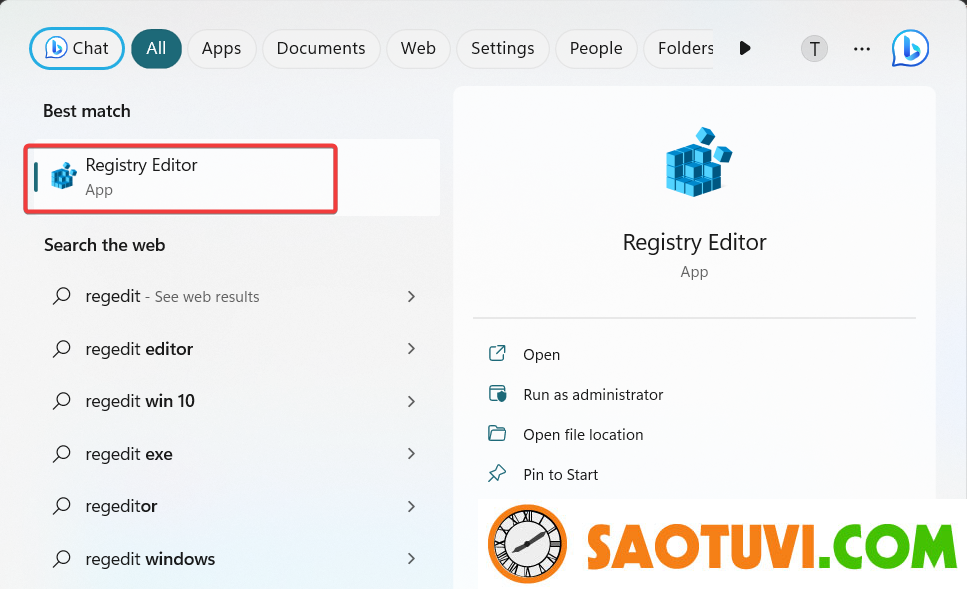The height and width of the screenshot is (589, 967).
Task: Expand the chevron next to 'regedit editor'
Action: 411,349
